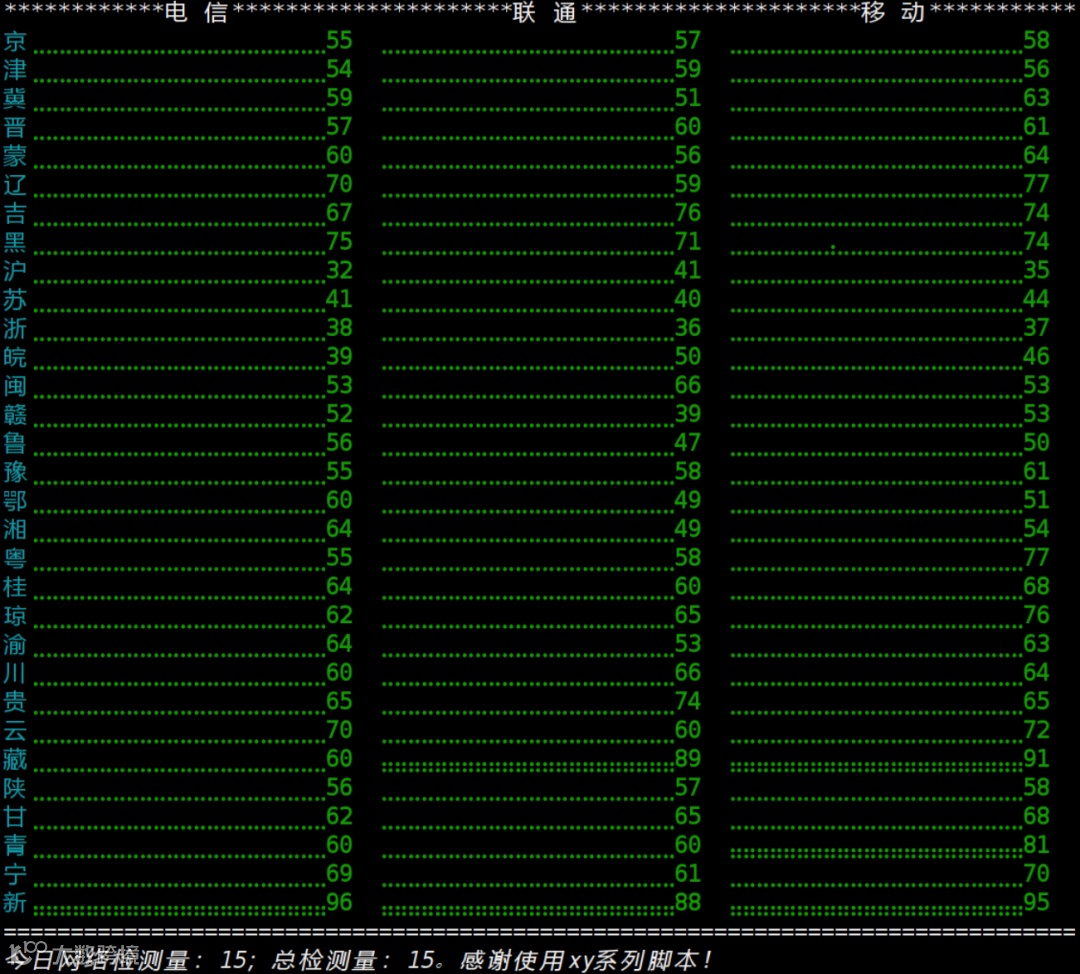
Task: Select the 赣 province label
Action: coord(15,414)
